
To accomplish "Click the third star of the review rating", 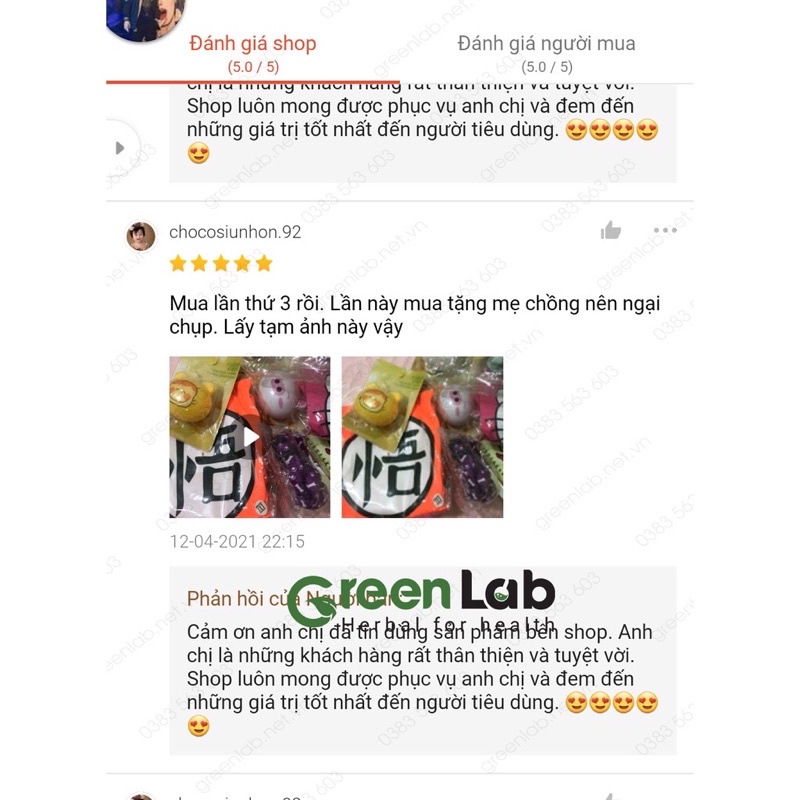I will (x=221, y=264).
